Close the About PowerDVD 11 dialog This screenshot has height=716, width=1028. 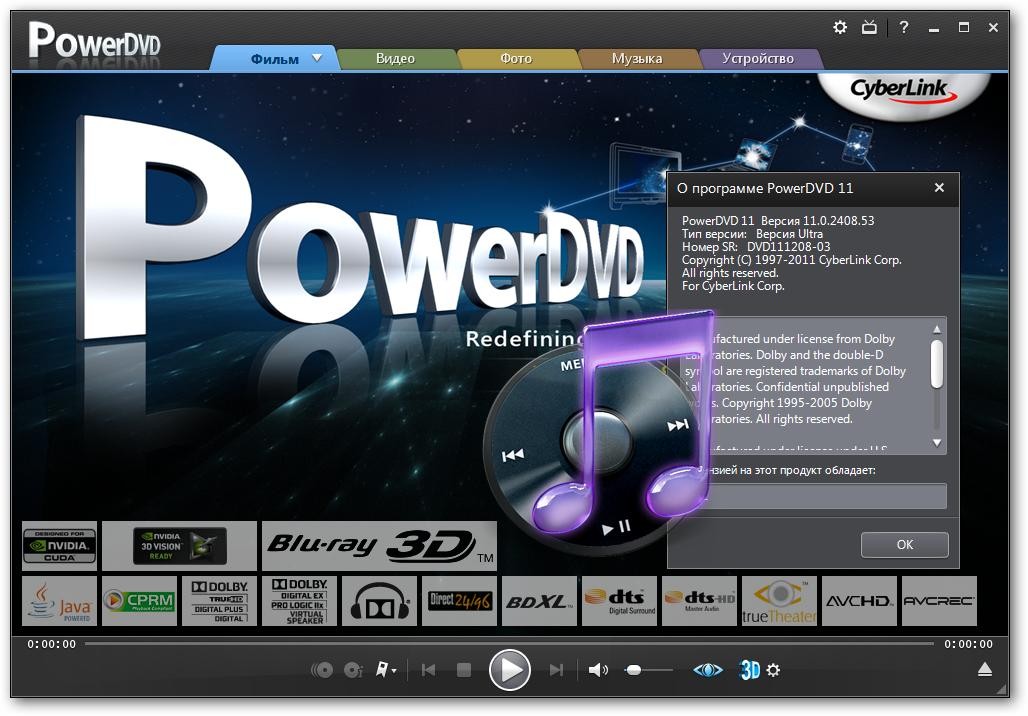939,188
